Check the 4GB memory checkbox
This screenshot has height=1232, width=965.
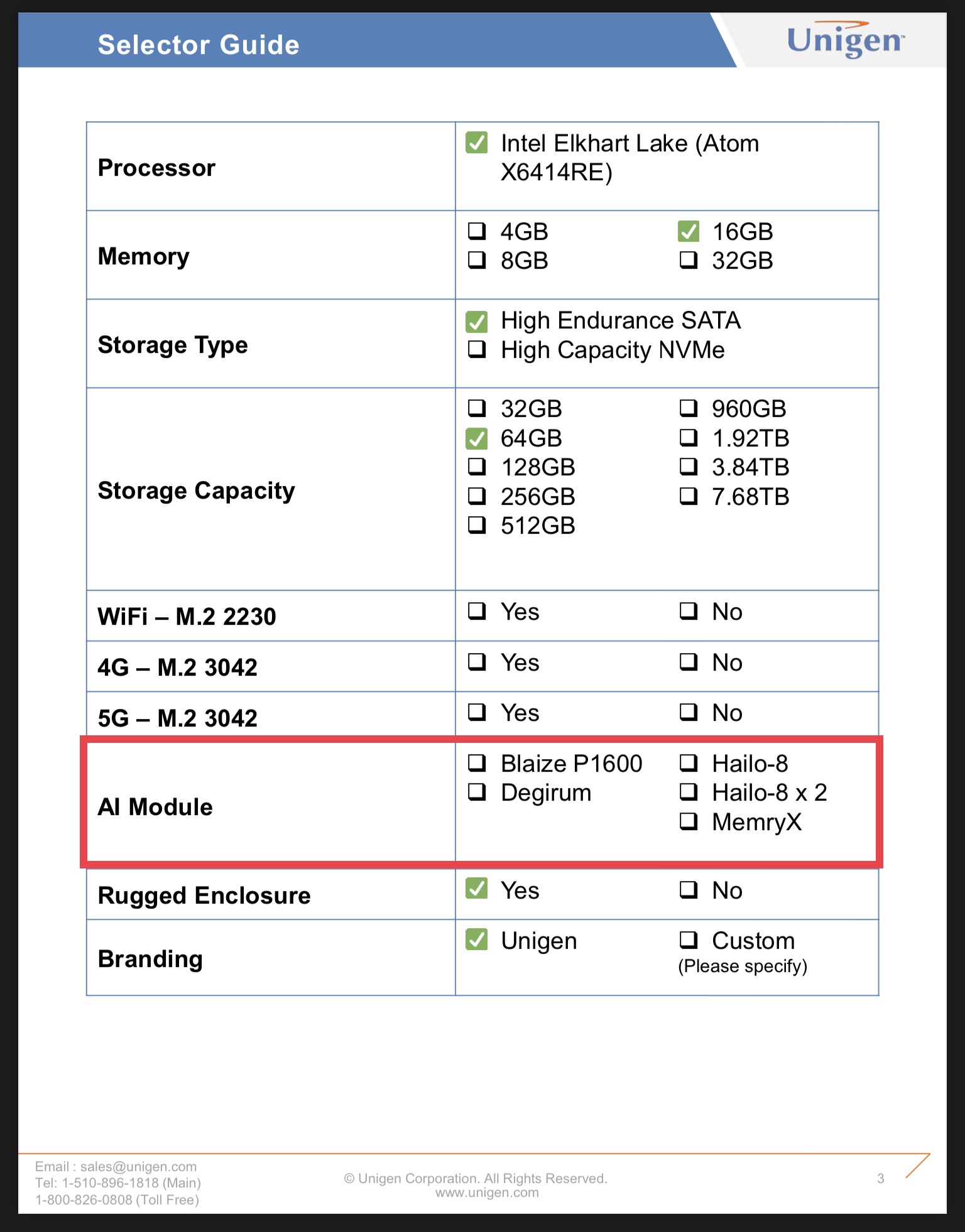477,232
